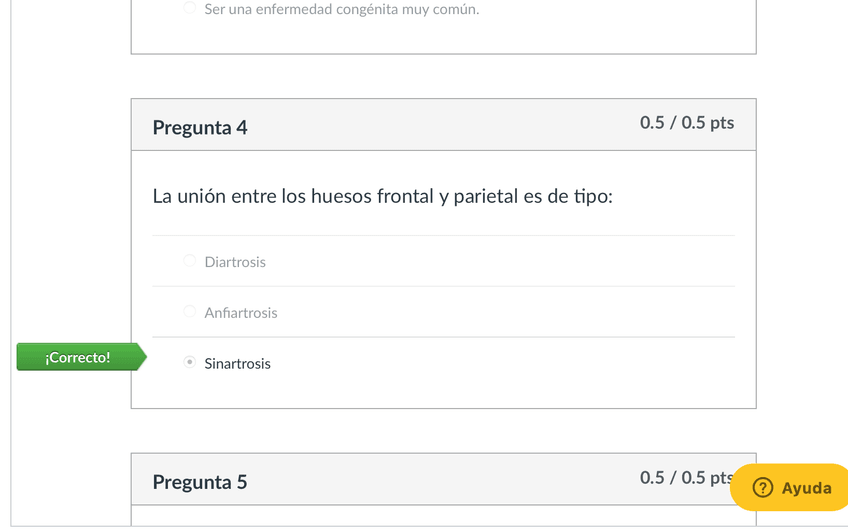Select the Anfiartrosis radio button
The image size is (848, 531).
(190, 313)
